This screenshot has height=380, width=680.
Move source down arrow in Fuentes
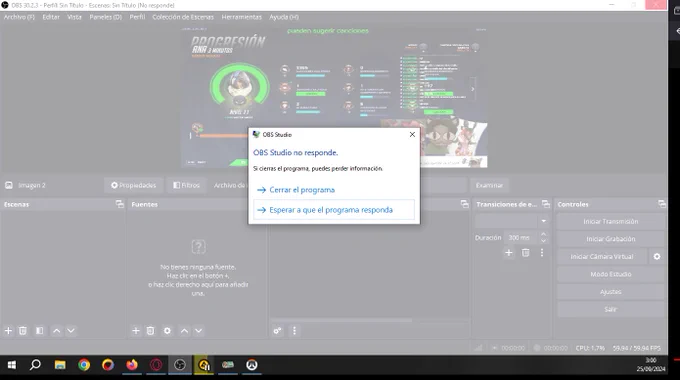199,331
